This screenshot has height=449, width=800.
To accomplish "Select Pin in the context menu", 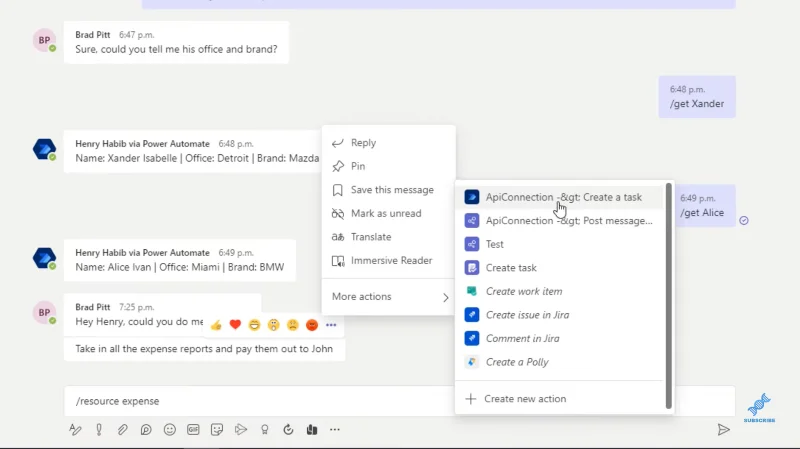I will (x=388, y=166).
